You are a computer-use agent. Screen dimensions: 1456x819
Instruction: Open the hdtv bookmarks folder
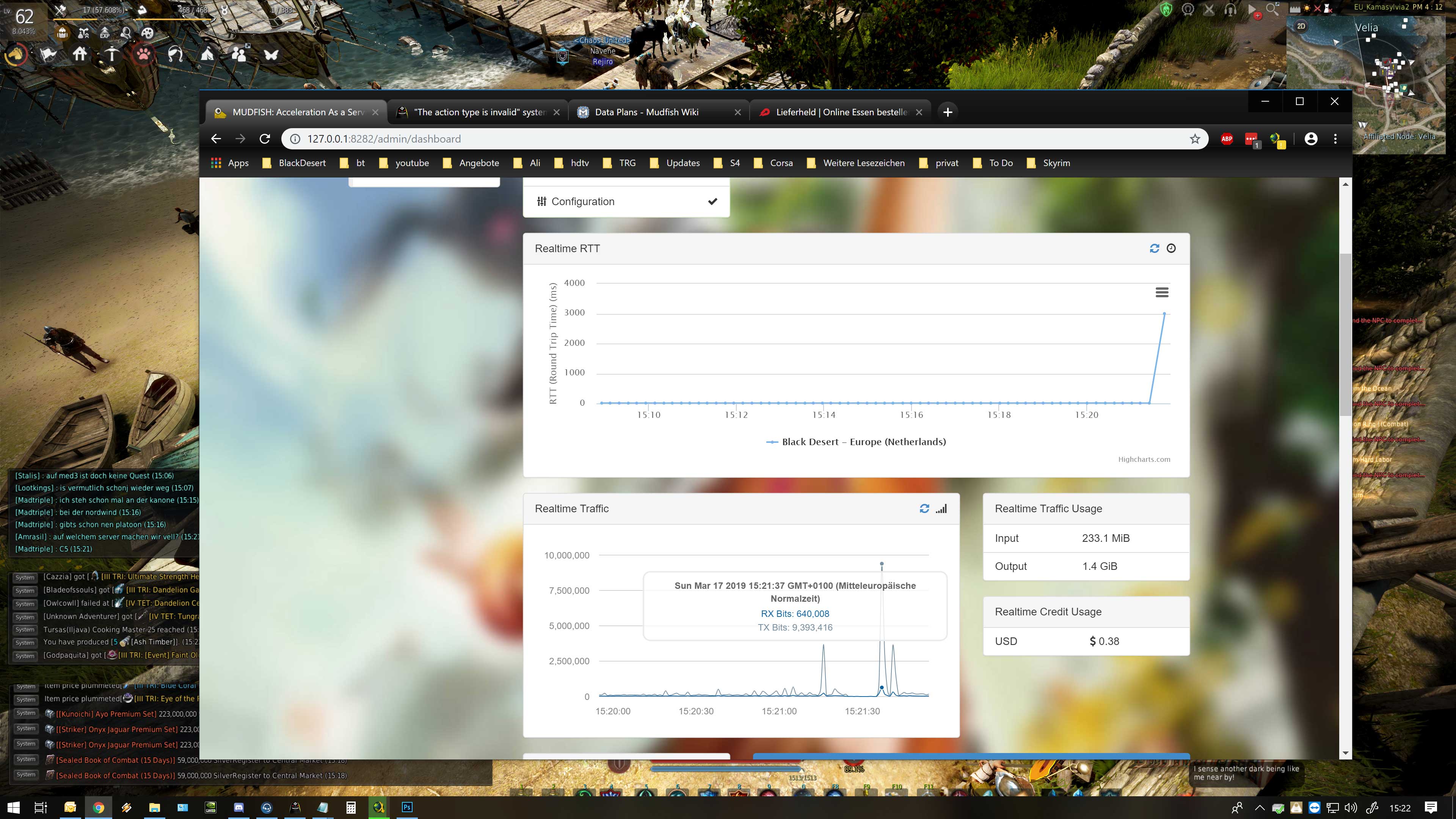coord(571,163)
